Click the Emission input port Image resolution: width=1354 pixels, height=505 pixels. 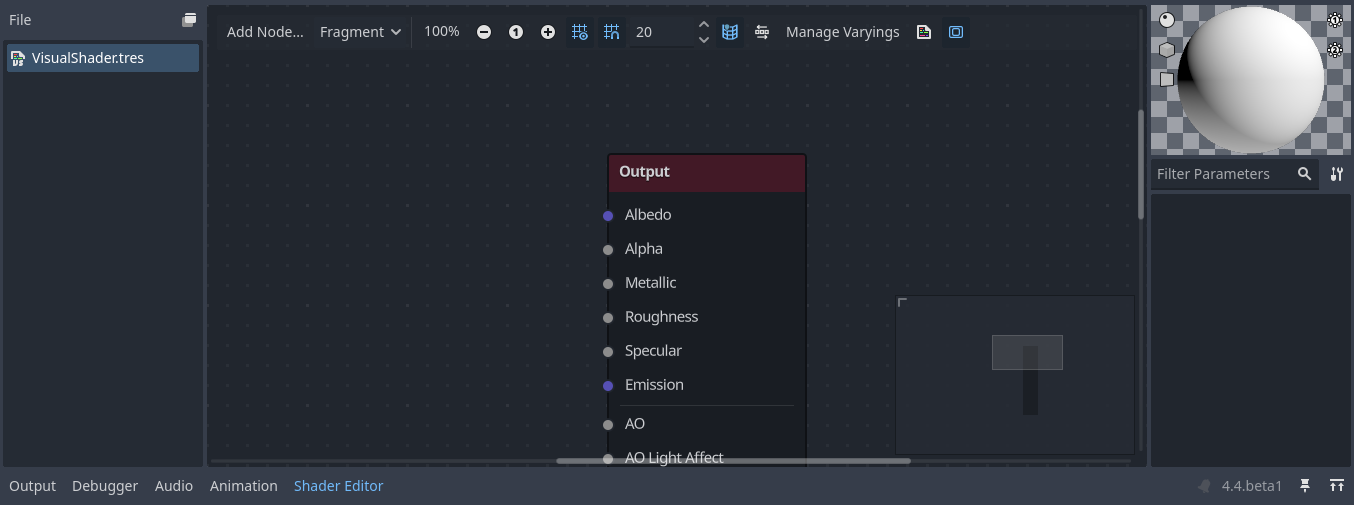click(x=608, y=386)
